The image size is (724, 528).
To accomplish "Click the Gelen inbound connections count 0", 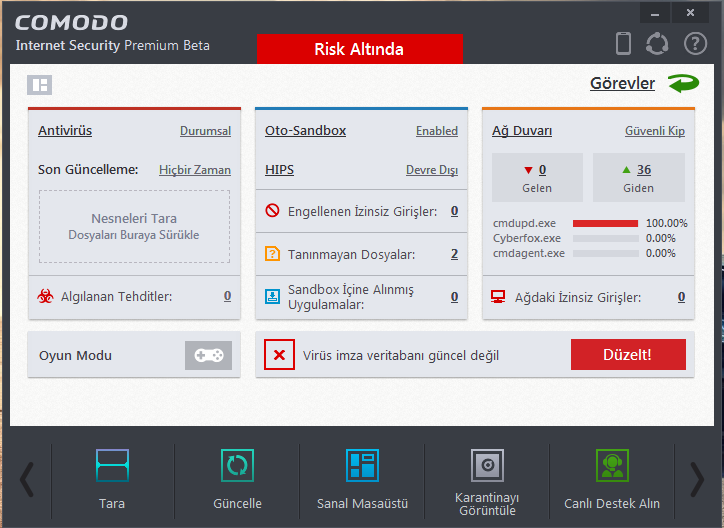I will (542, 170).
